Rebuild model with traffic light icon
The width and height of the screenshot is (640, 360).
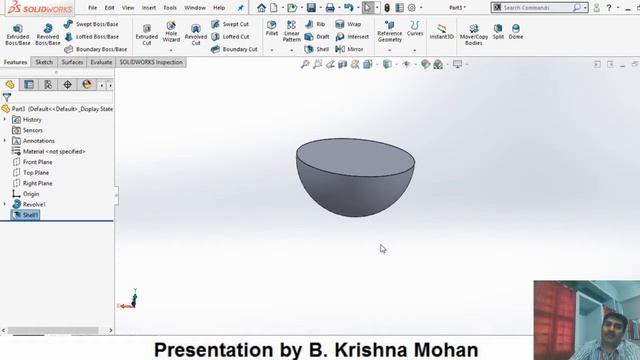point(387,8)
